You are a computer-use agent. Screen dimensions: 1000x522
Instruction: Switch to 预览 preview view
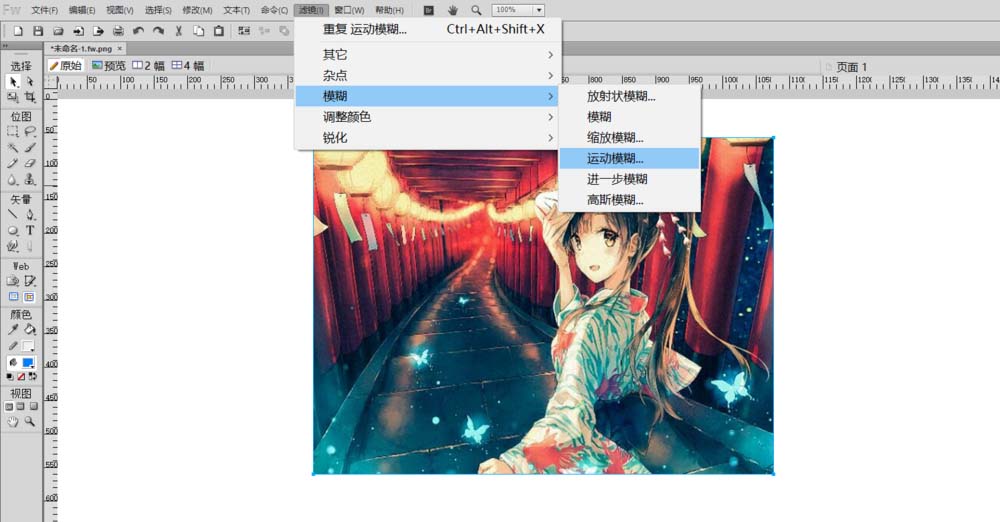tap(109, 66)
